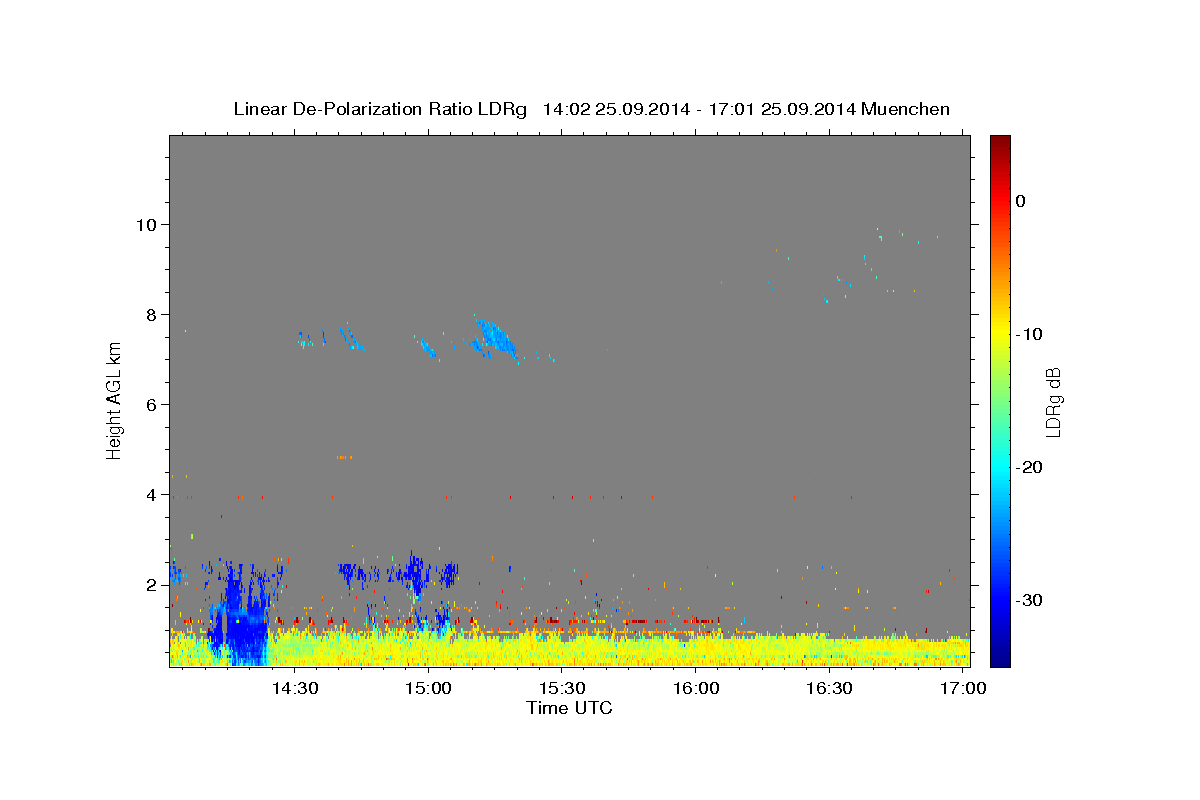The width and height of the screenshot is (1200, 800).
Task: Click the height tick label 2
Action: [x=153, y=584]
